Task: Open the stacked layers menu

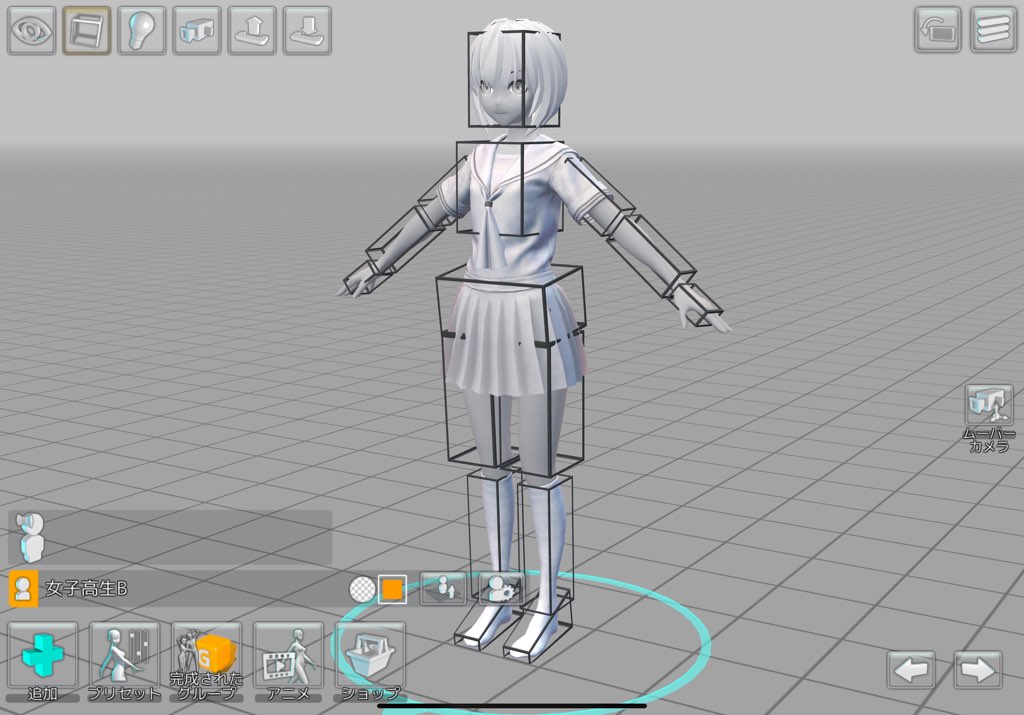Action: pyautogui.click(x=993, y=30)
